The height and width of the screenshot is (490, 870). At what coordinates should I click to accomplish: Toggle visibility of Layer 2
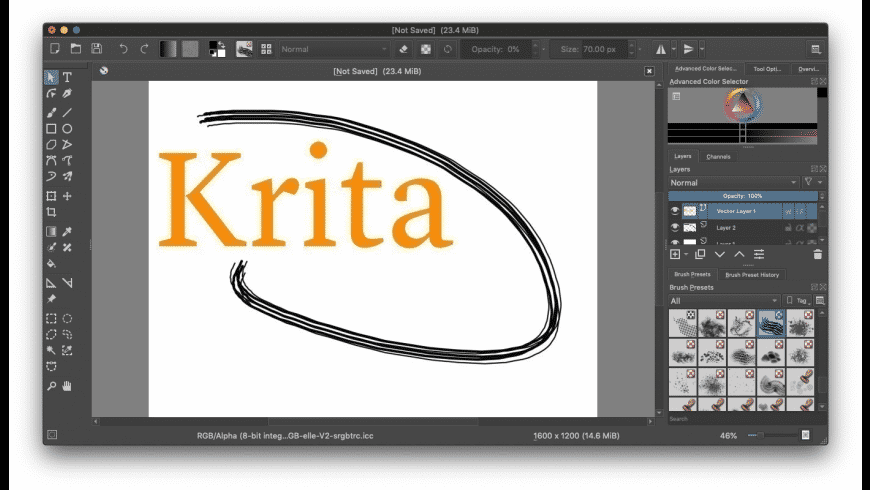(675, 228)
